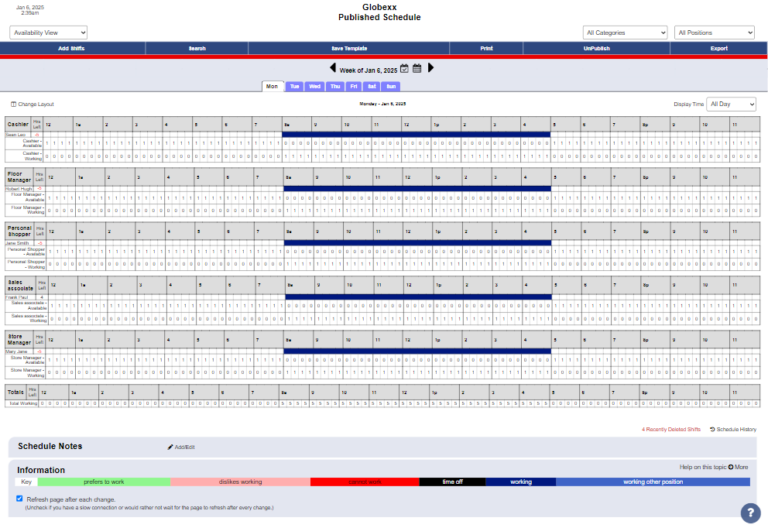Click the today calendar icon

coord(404,69)
